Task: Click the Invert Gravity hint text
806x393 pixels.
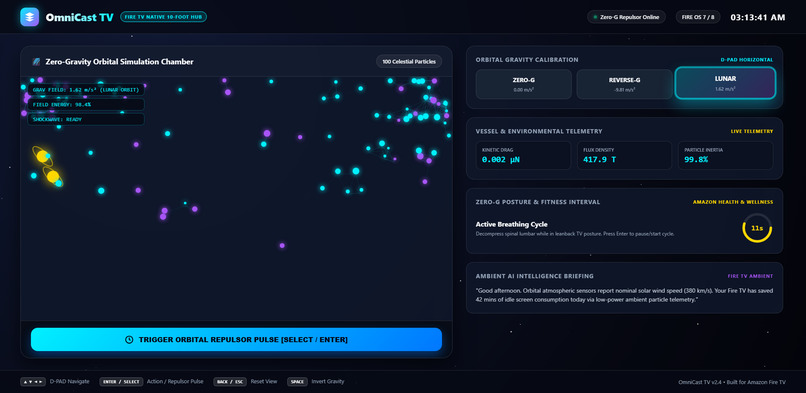Action: [327, 382]
